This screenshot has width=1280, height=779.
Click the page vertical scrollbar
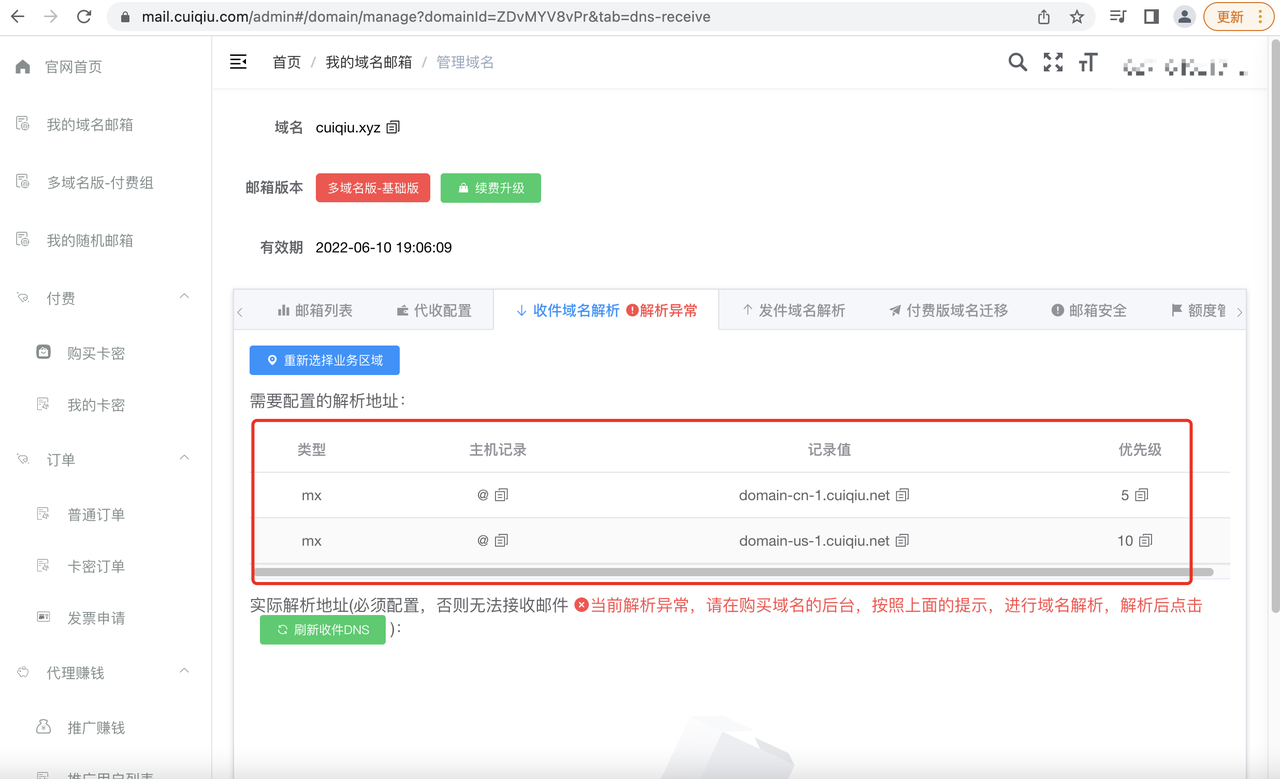pos(1273,325)
